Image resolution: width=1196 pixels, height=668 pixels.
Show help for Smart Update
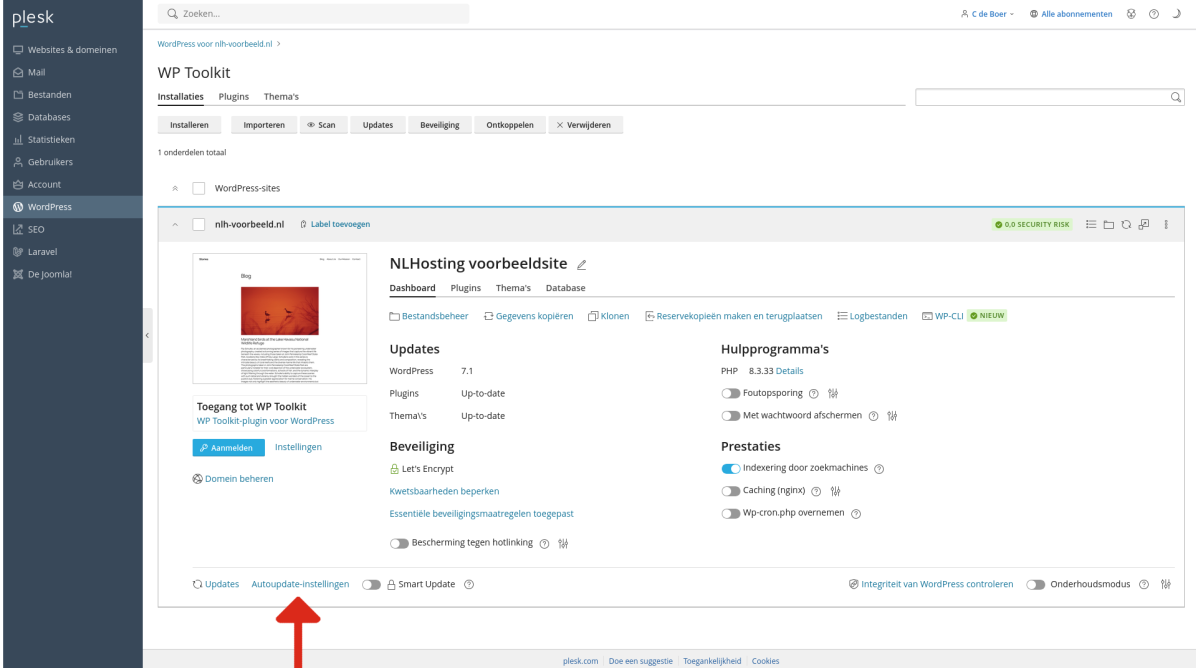click(469, 584)
